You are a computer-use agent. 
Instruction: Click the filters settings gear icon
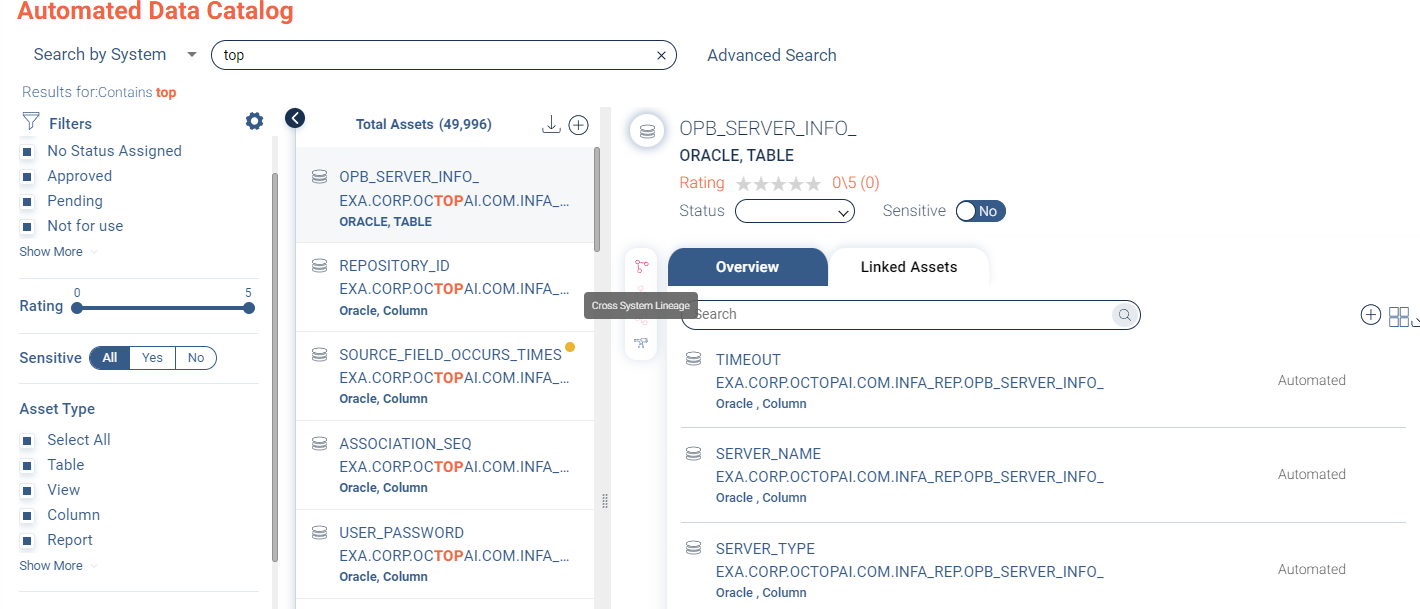254,122
